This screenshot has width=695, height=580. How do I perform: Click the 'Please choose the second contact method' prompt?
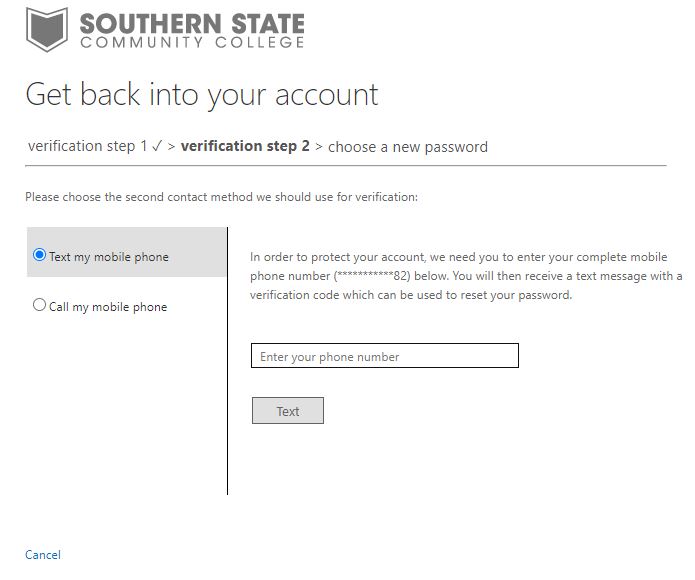[x=221, y=197]
